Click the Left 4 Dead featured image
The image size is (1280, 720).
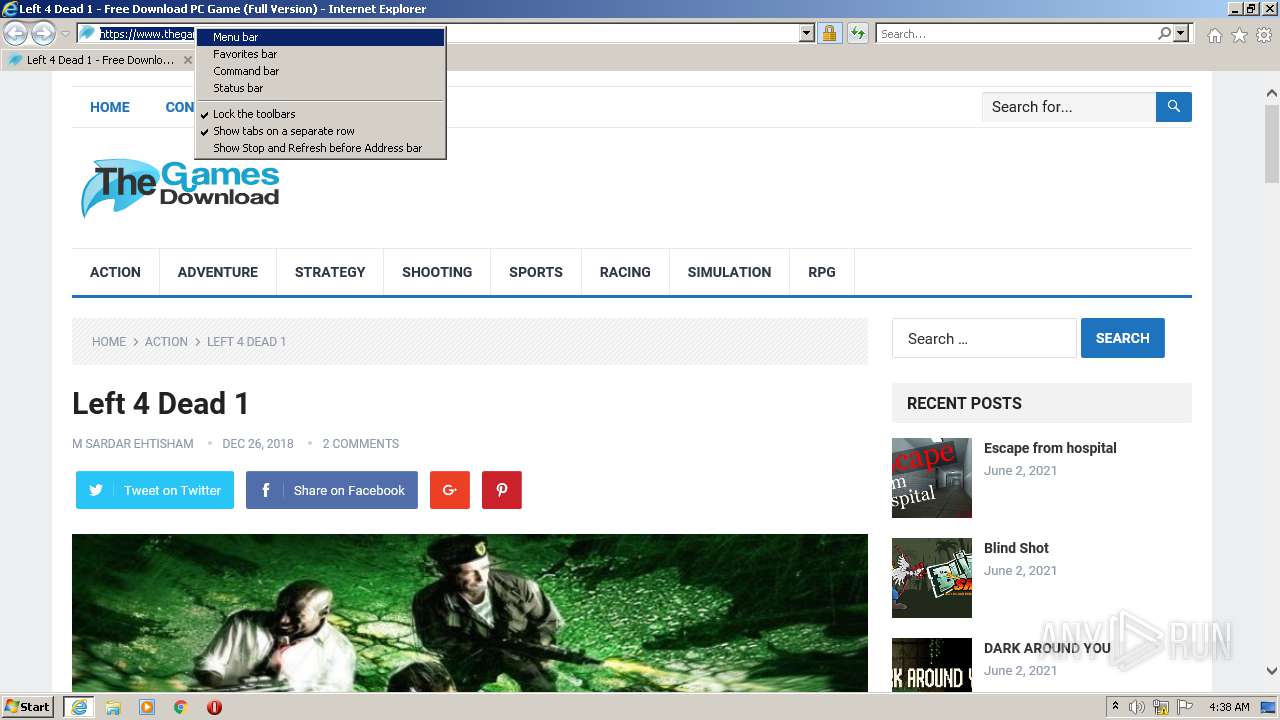(470, 613)
